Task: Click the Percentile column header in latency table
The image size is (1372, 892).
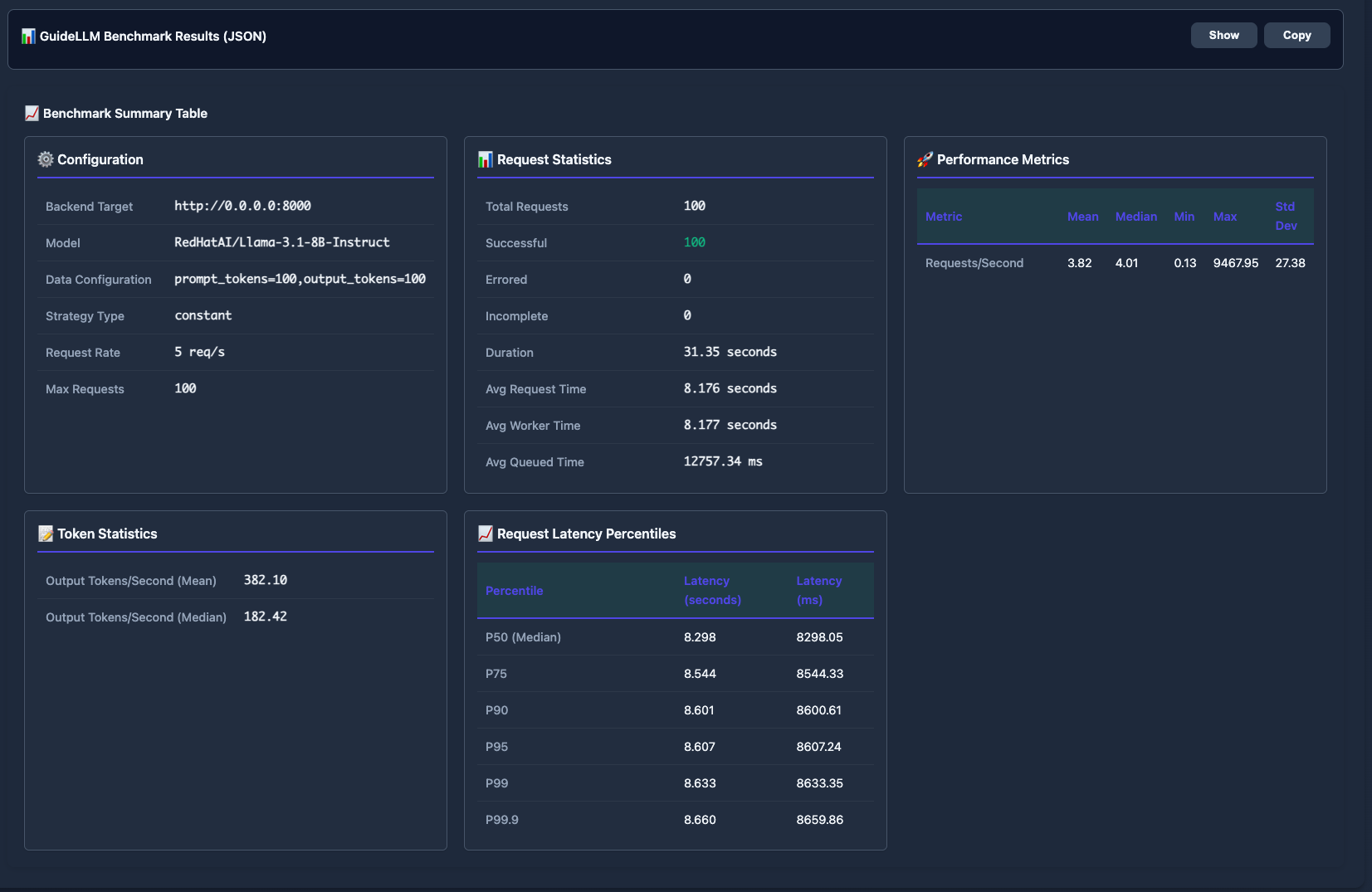Action: tap(514, 591)
